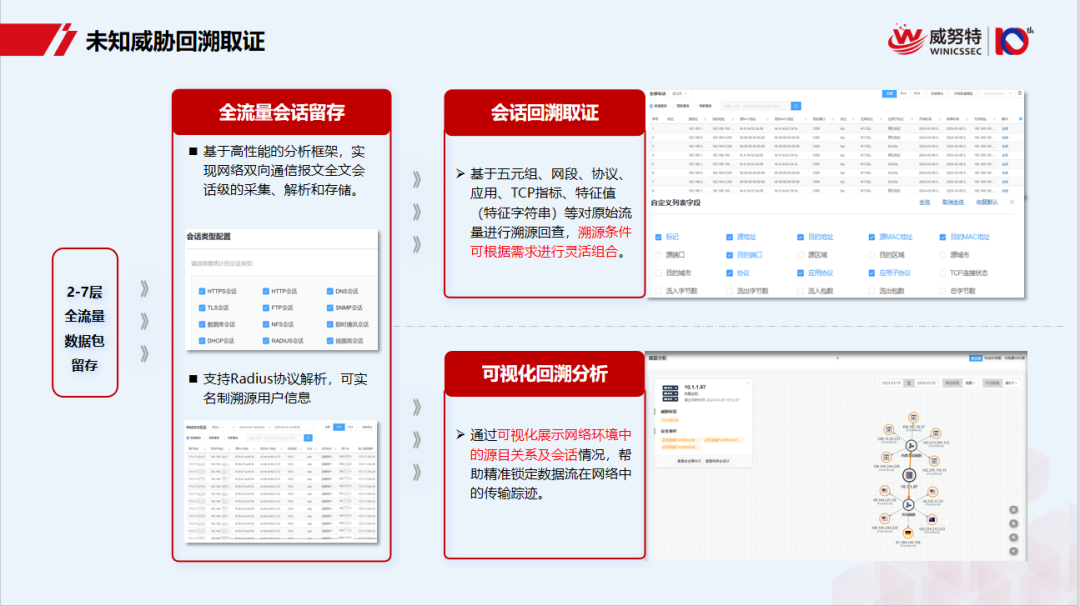Click the paper-plane node above the central server
This screenshot has height=606, width=1080.
tap(911, 446)
